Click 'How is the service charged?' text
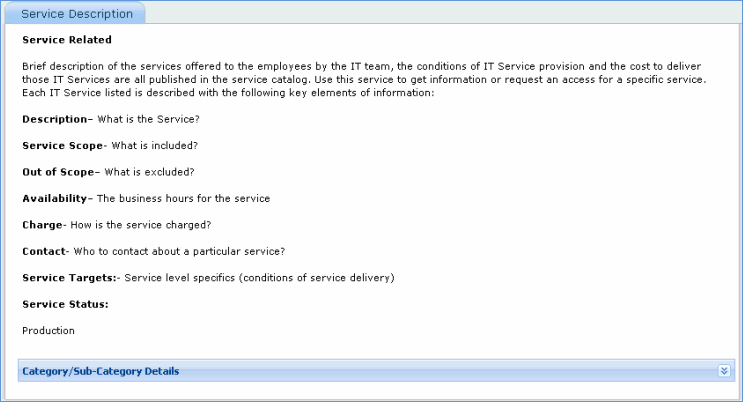Image resolution: width=743 pixels, height=402 pixels. coord(154,224)
